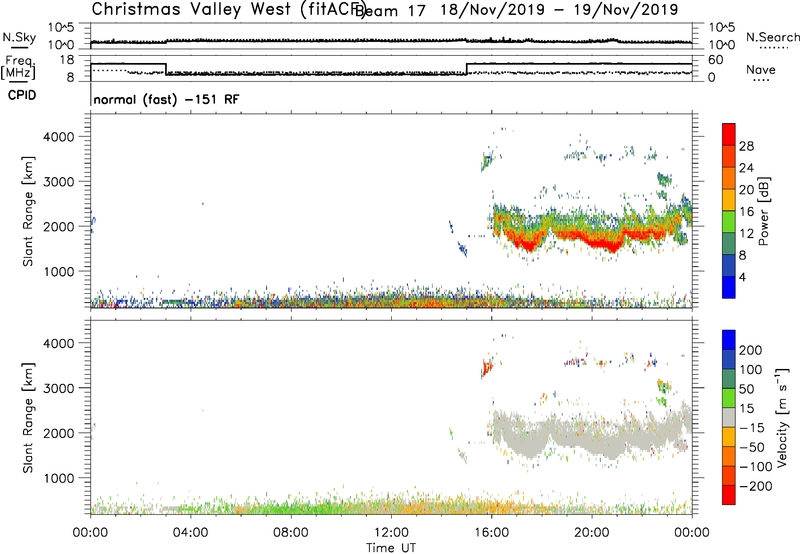
Task: Click the date range '18/Nov/2019 – 19/Nov/2019'
Action: coord(559,10)
